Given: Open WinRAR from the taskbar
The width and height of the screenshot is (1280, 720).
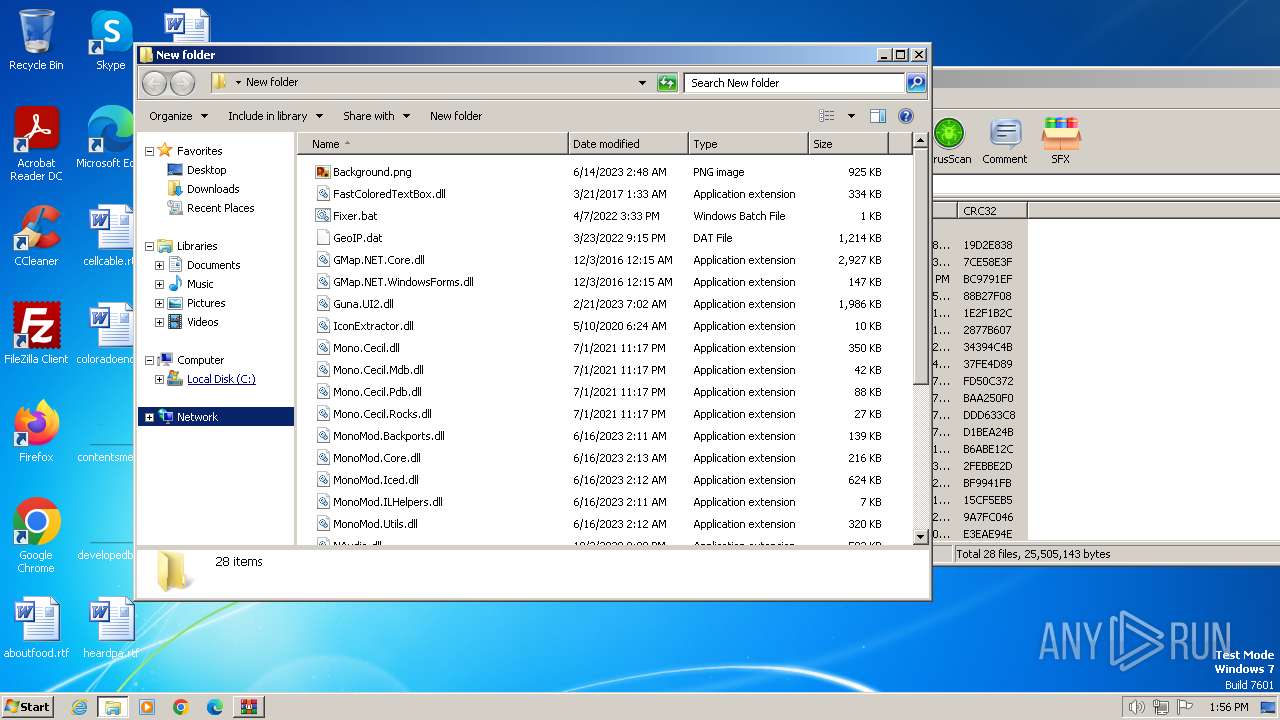Looking at the screenshot, I should click(248, 707).
